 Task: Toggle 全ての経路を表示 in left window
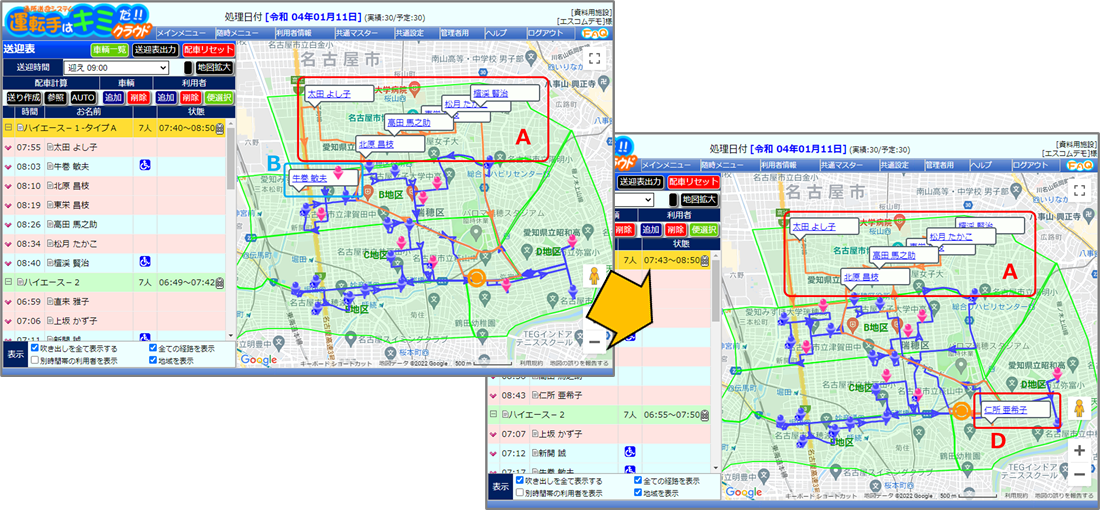[153, 348]
